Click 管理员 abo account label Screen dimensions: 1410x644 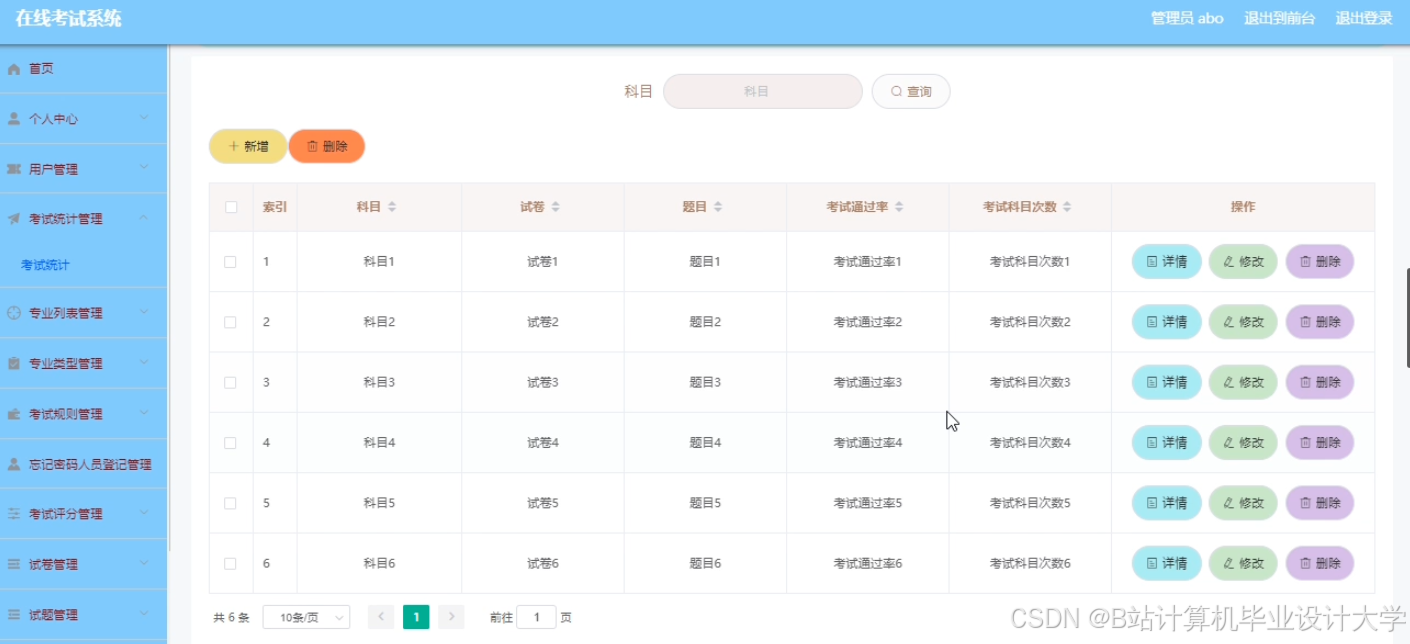1187,18
